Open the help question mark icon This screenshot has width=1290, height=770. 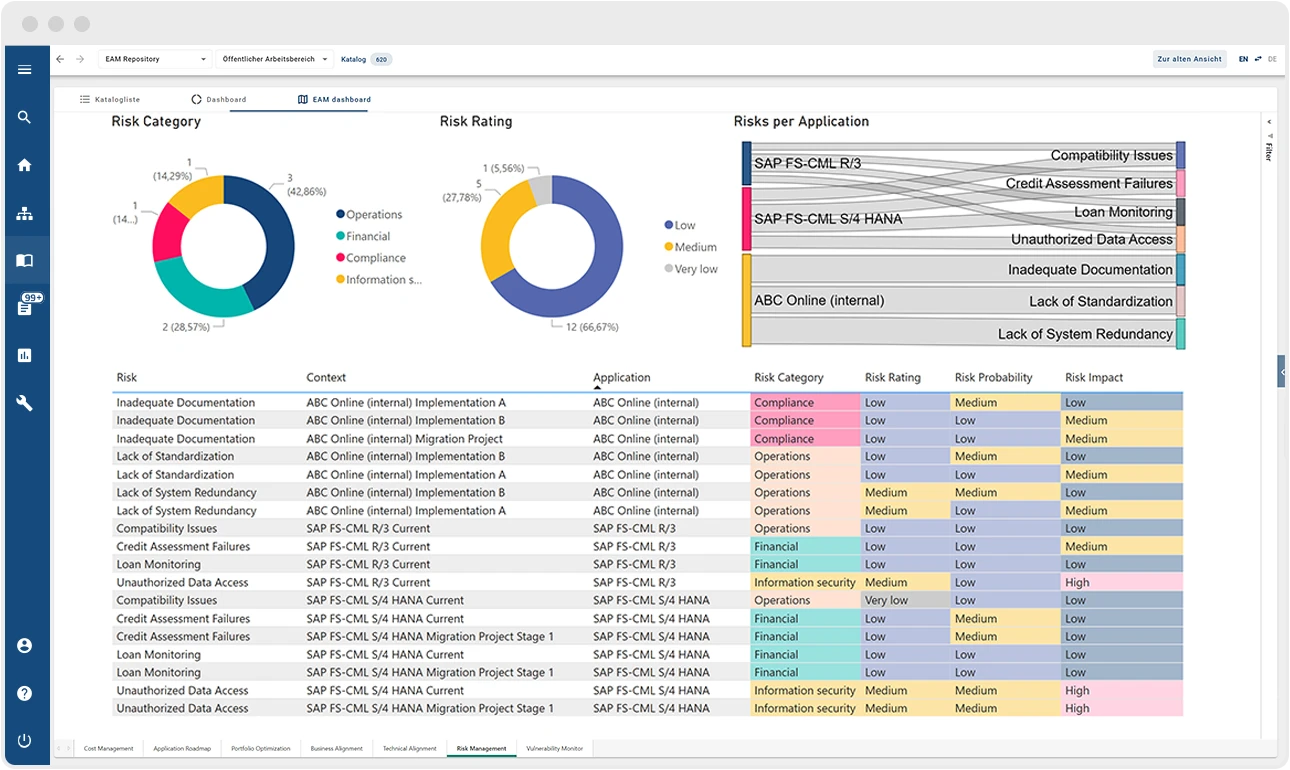(x=25, y=693)
